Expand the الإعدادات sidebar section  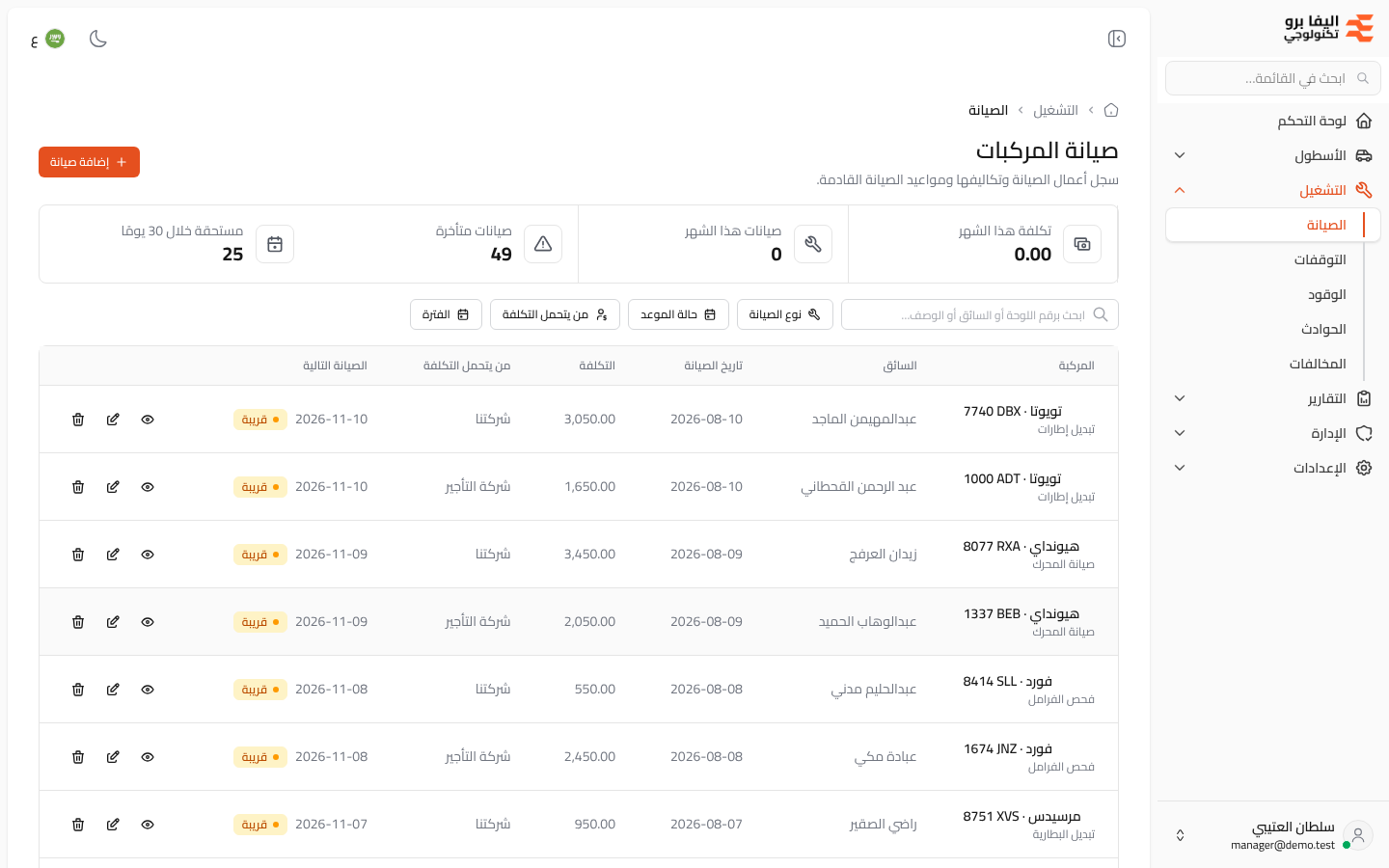coord(1273,468)
